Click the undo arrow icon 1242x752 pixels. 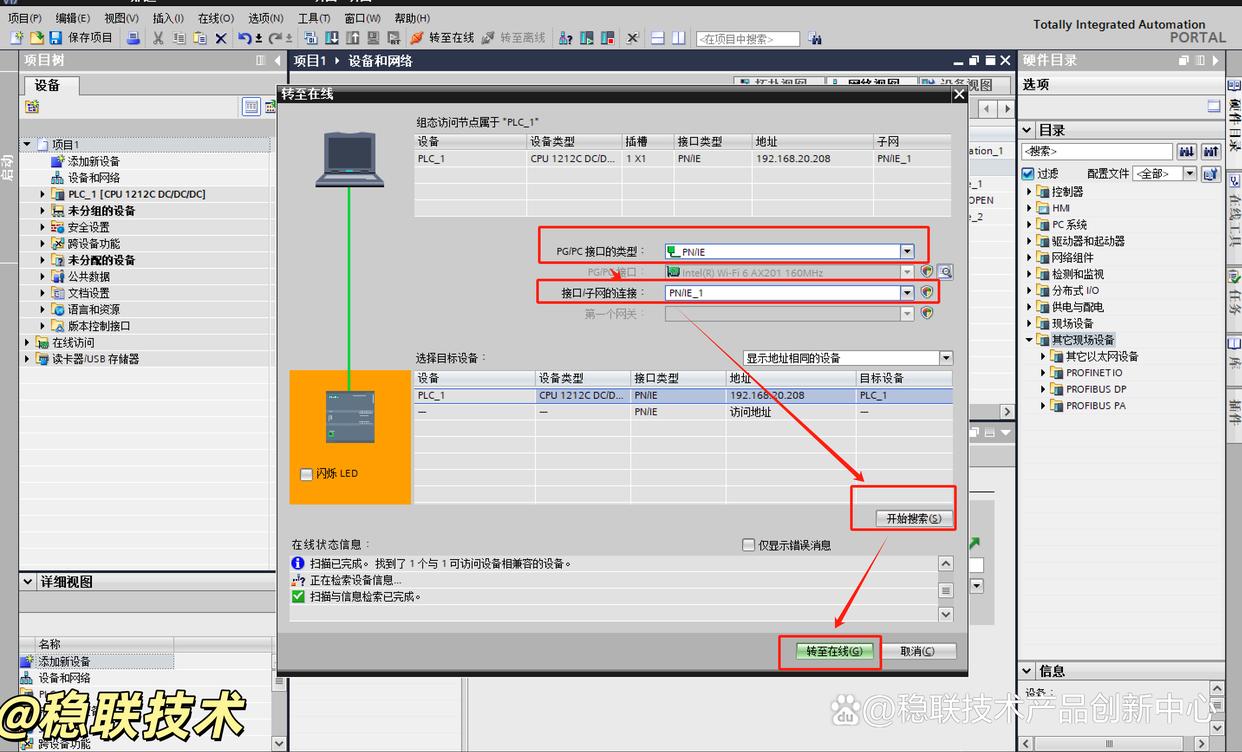(245, 38)
